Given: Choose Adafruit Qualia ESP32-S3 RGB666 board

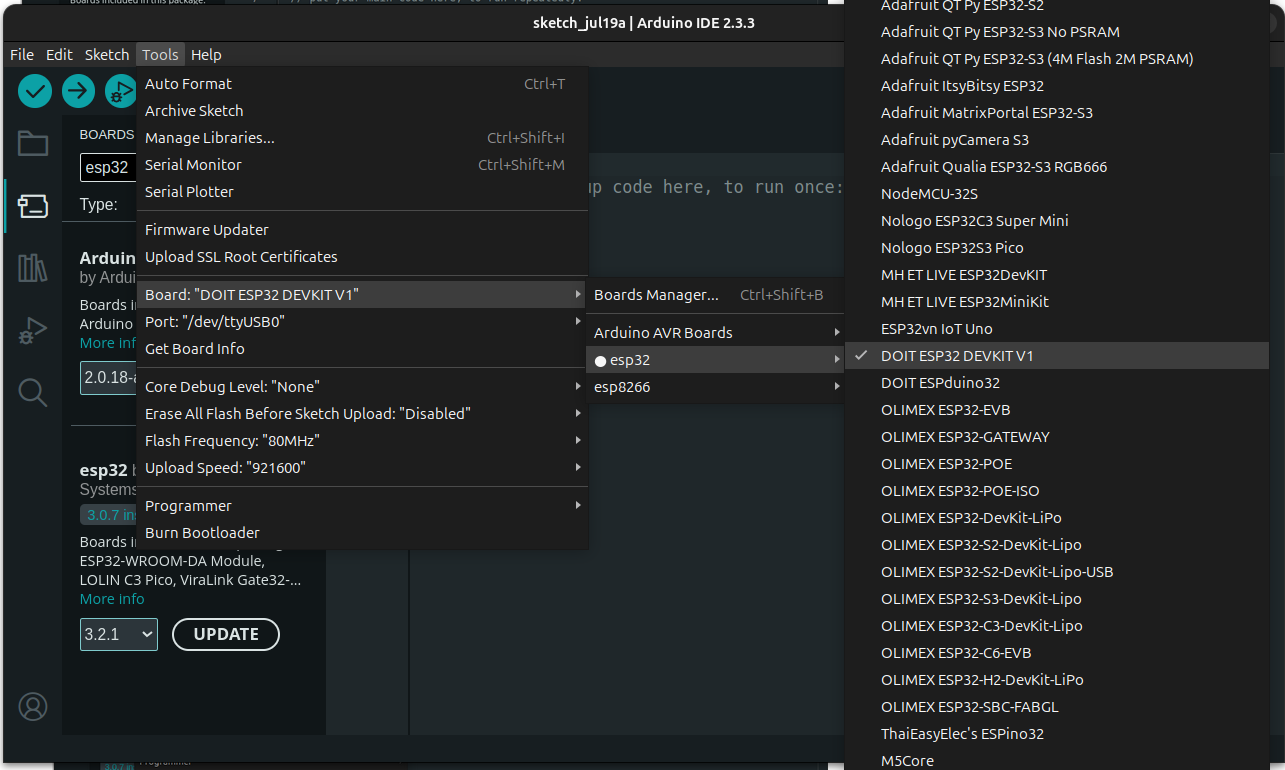Looking at the screenshot, I should click(x=1056, y=167).
